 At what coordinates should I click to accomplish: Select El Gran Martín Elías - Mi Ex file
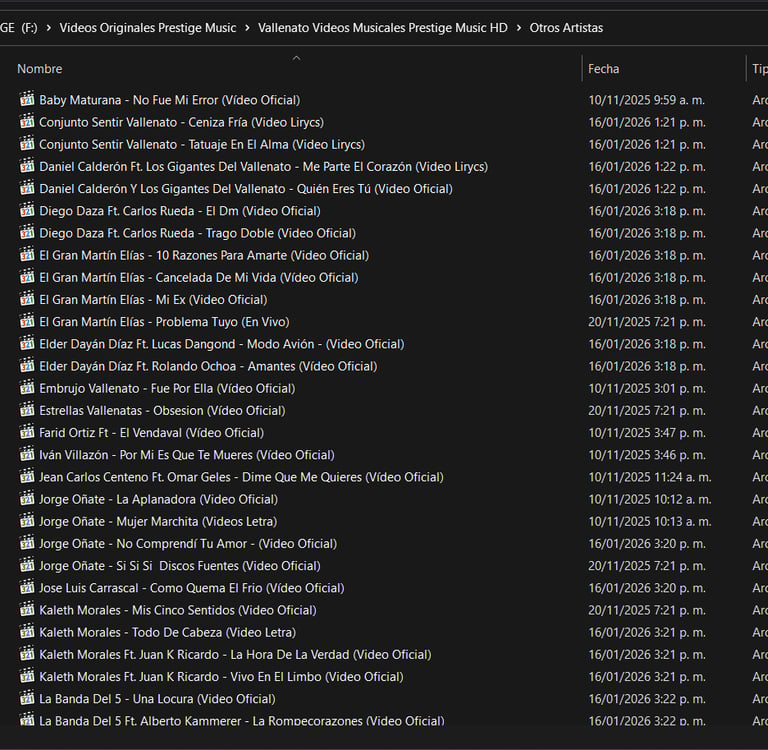coord(153,299)
